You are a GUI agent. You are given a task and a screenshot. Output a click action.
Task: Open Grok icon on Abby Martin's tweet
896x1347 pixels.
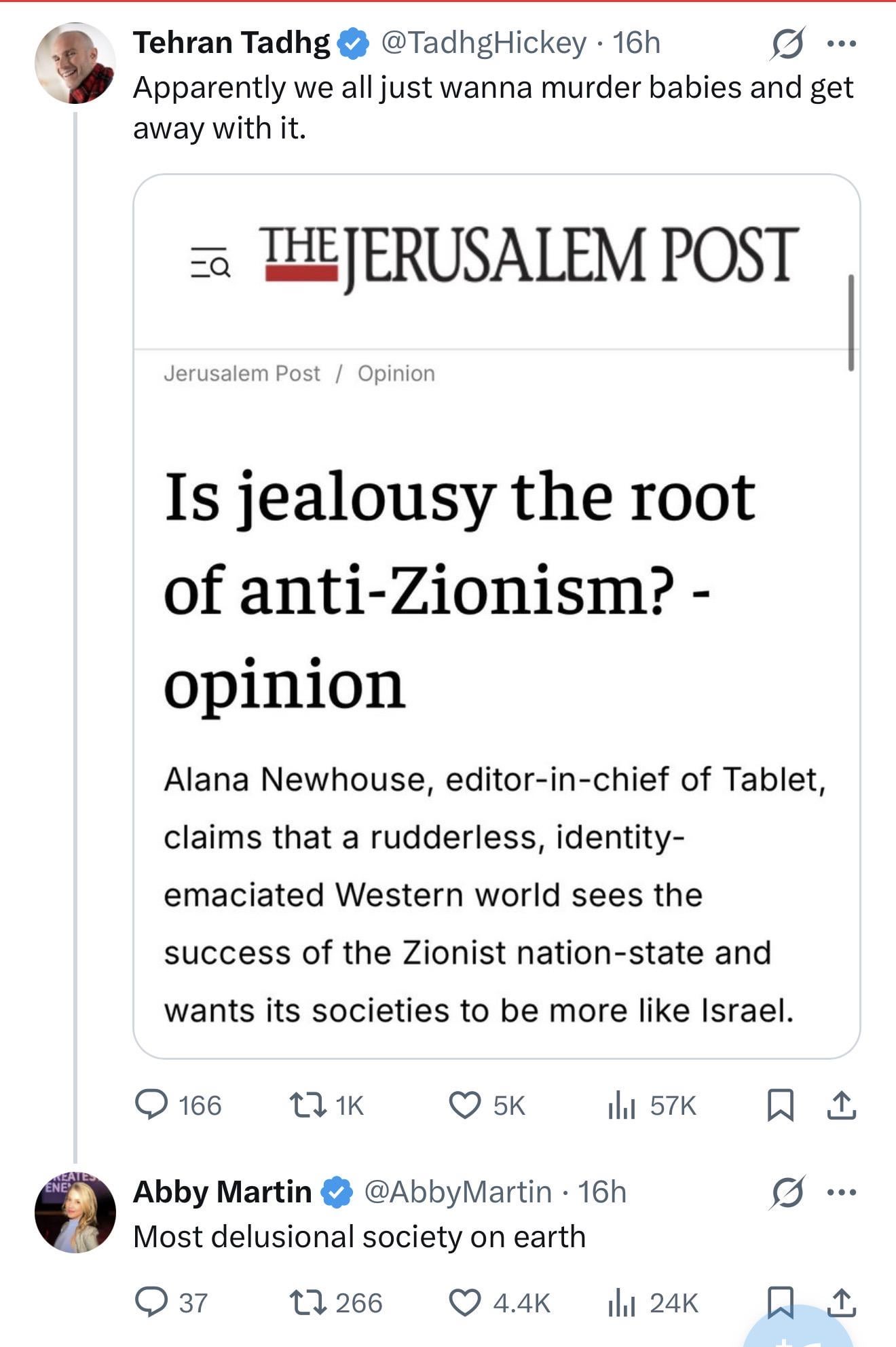[787, 1192]
